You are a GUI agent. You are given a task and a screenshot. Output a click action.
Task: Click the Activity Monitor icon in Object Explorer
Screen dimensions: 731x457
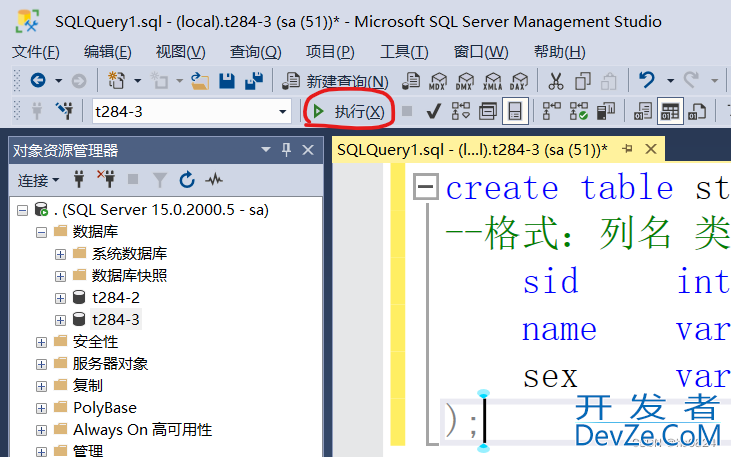(x=214, y=180)
